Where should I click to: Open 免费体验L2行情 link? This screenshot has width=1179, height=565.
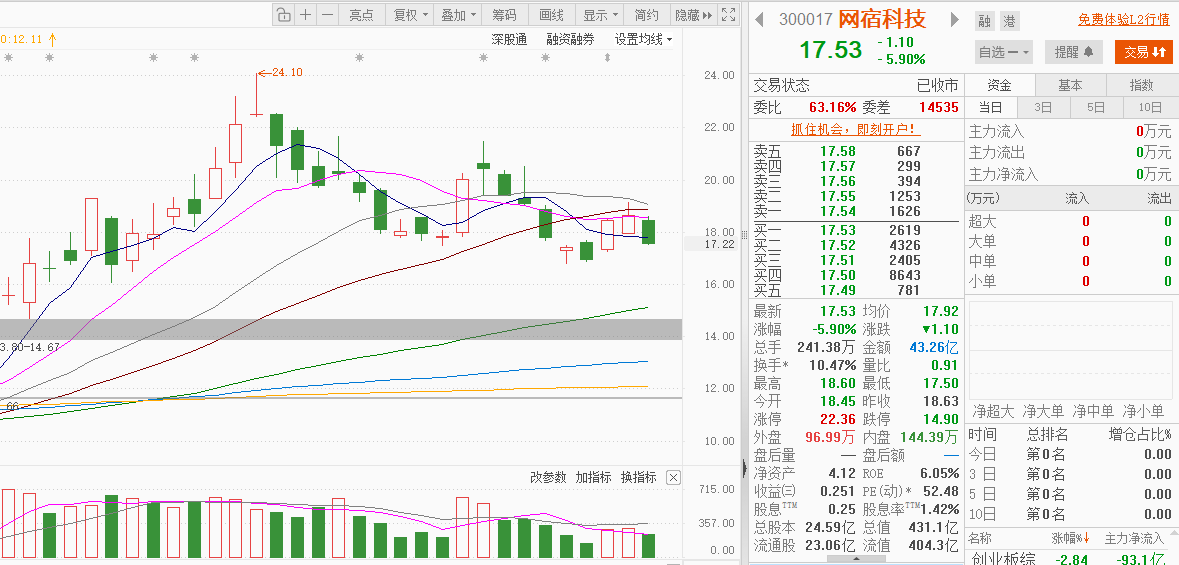pyautogui.click(x=1123, y=20)
